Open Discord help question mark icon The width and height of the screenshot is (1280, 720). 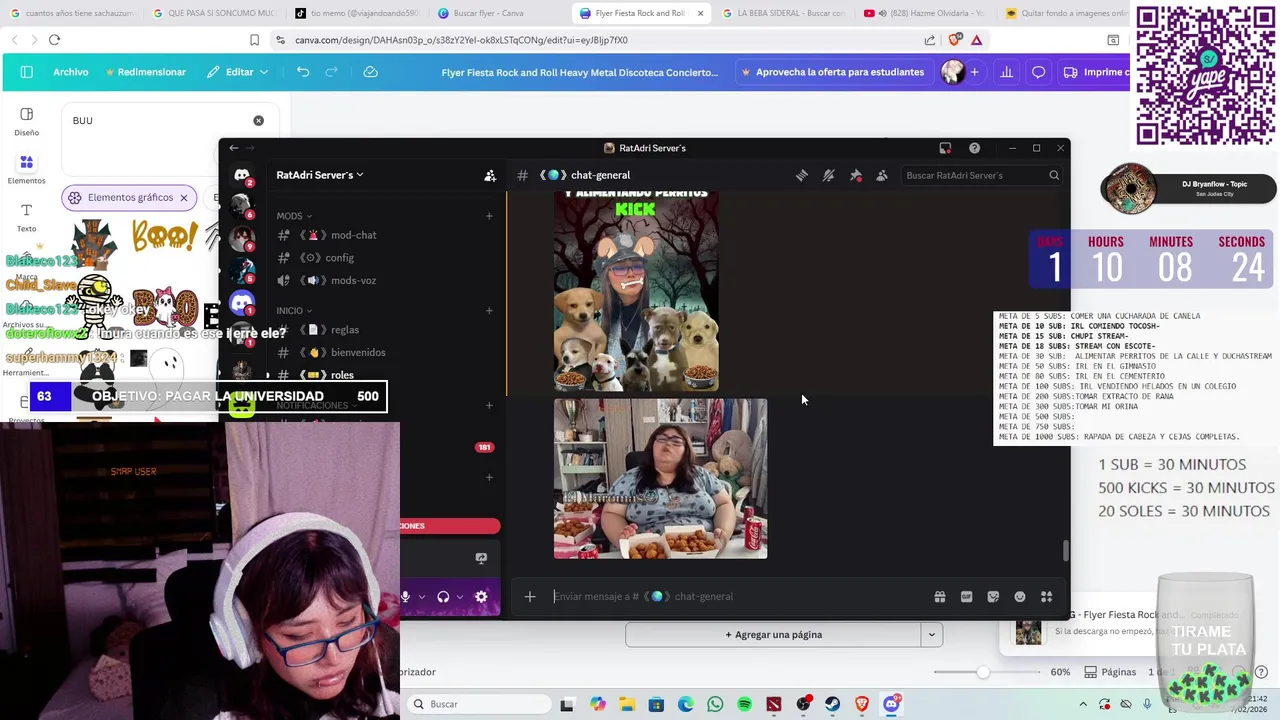pyautogui.click(x=974, y=148)
